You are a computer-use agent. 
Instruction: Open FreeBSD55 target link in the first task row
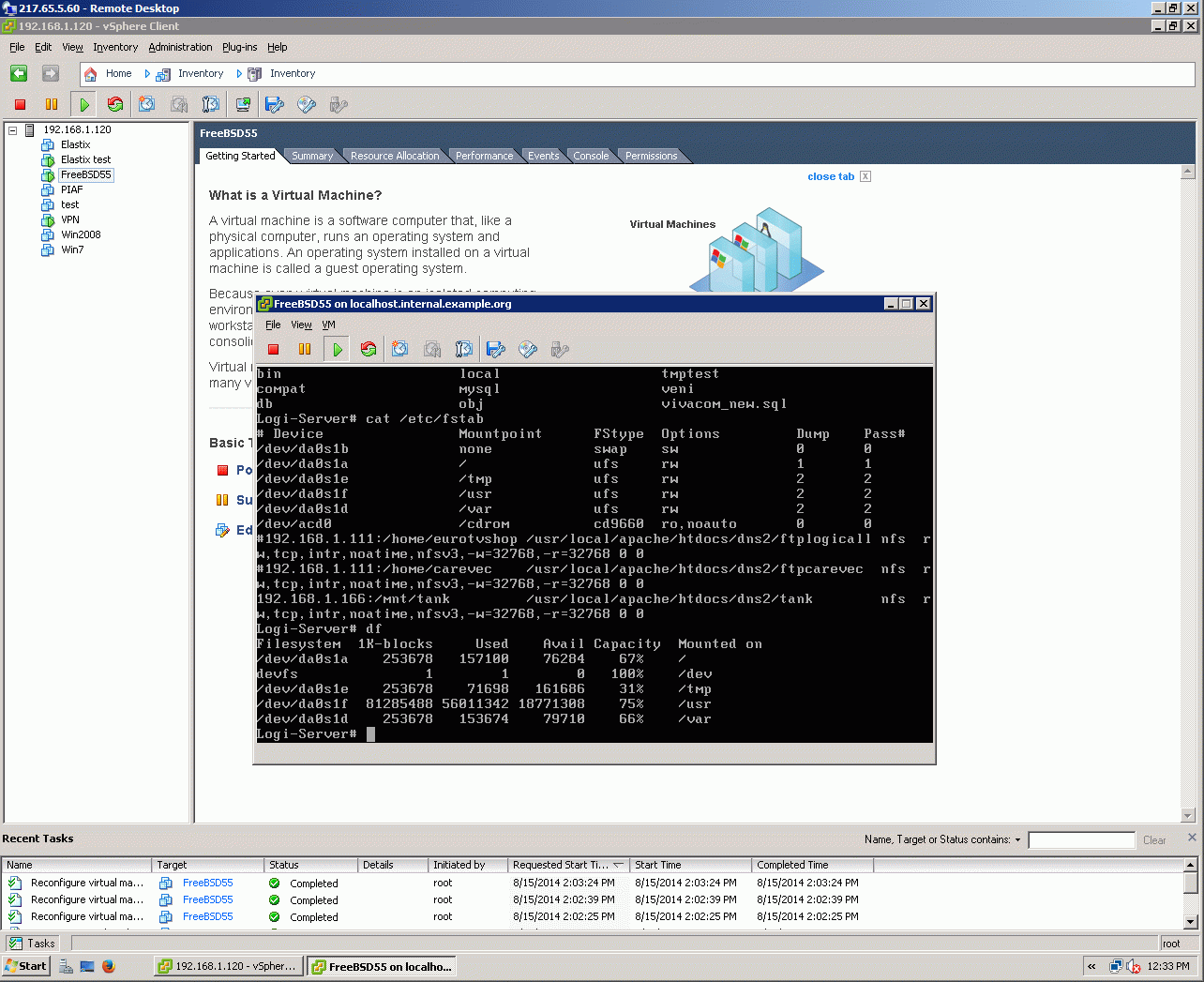click(x=207, y=884)
